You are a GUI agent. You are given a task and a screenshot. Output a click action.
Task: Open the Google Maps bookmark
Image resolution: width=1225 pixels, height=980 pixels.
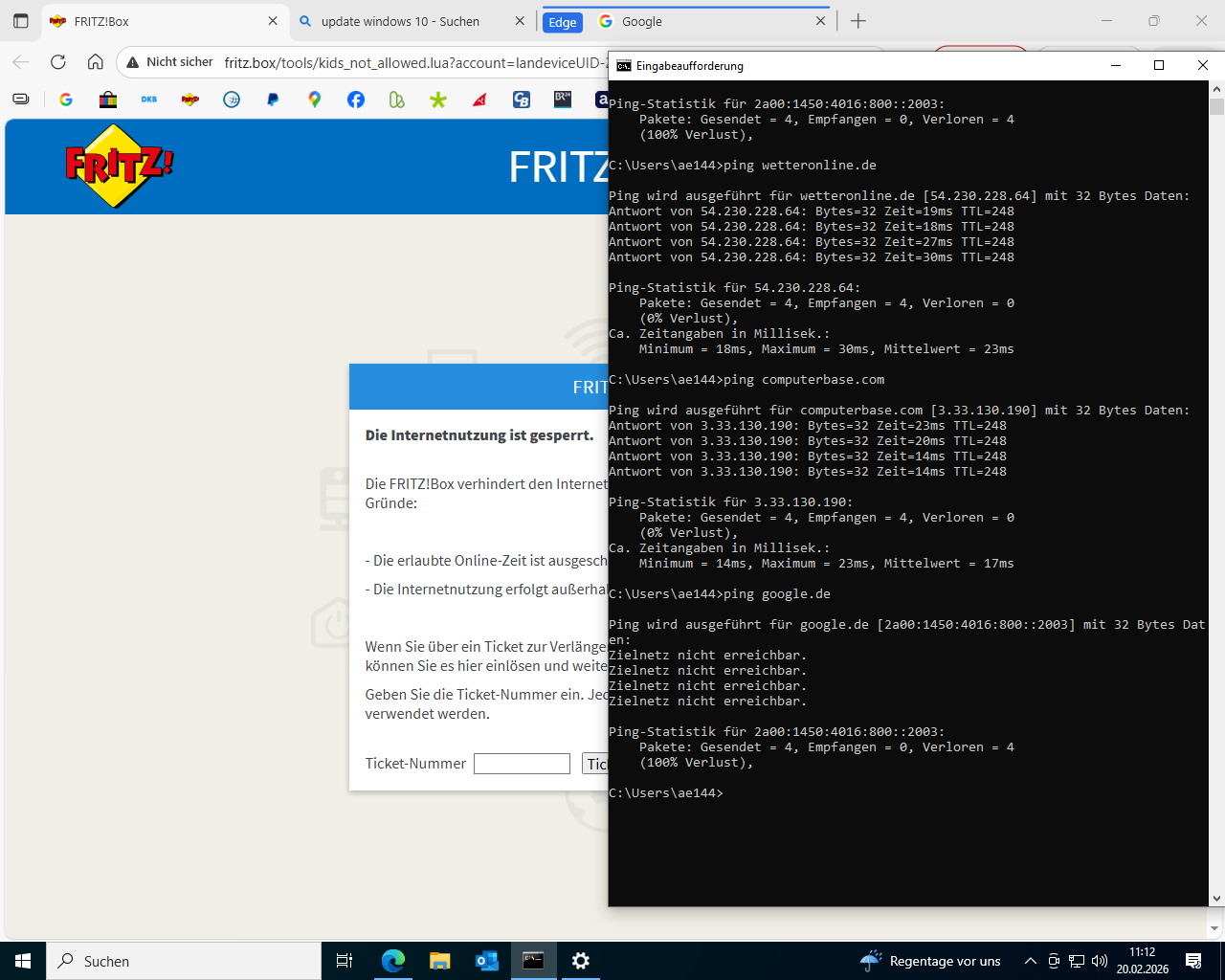(315, 100)
